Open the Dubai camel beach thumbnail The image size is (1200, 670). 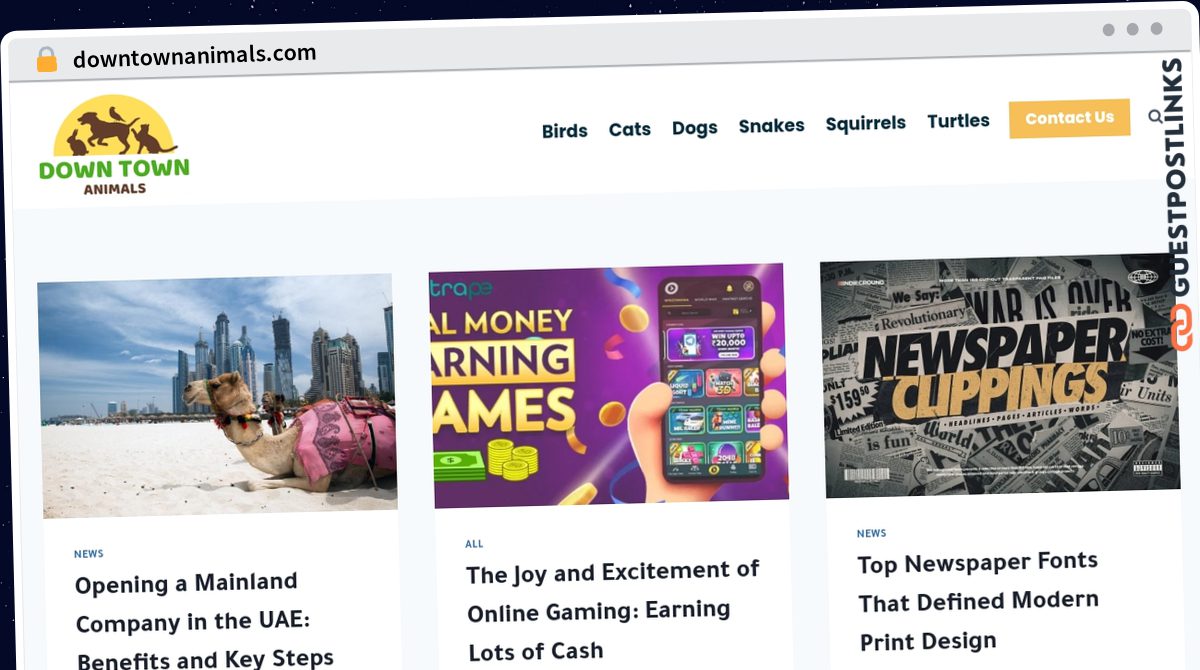click(x=217, y=395)
